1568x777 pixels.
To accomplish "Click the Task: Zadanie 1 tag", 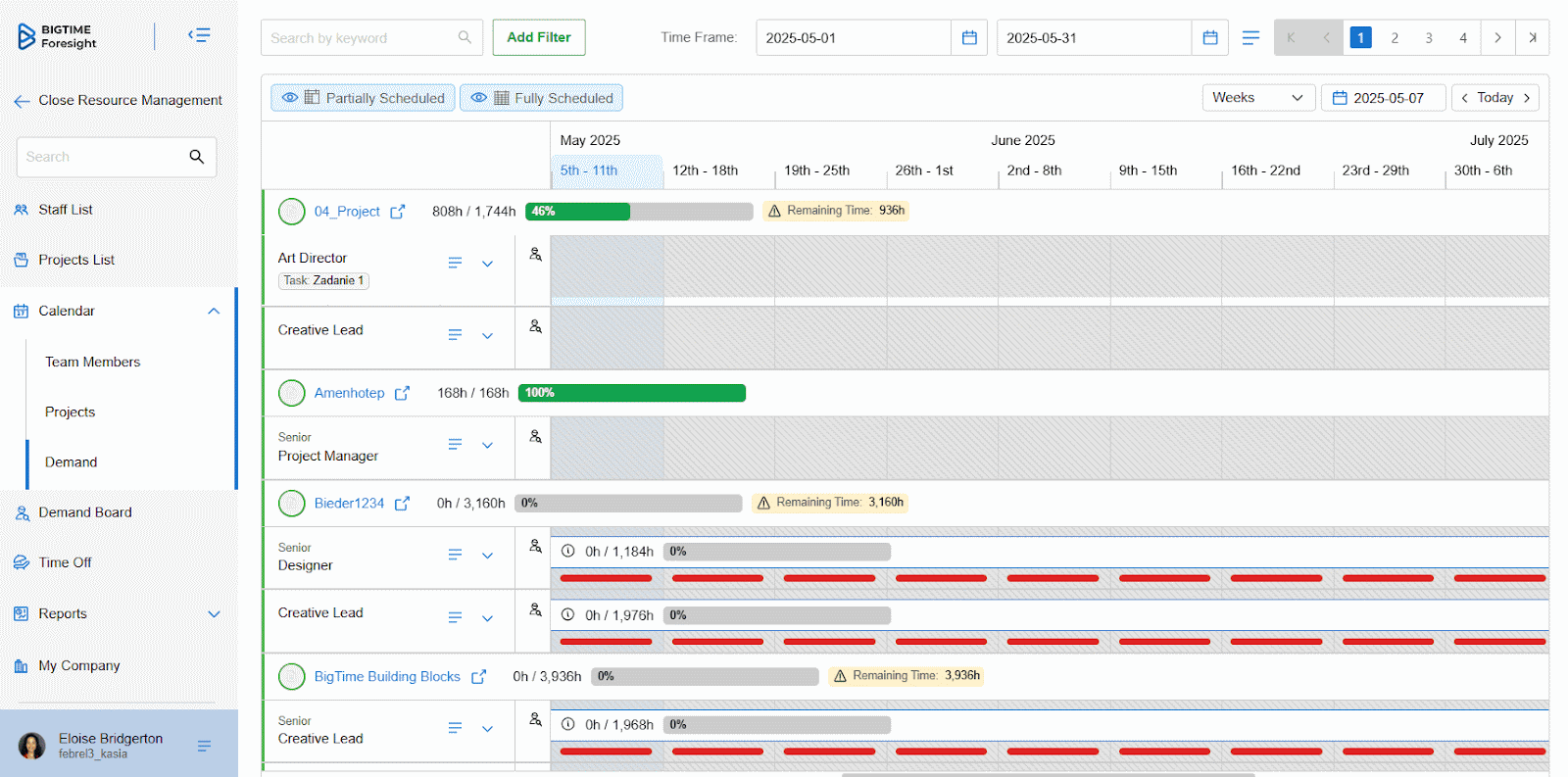I will pyautogui.click(x=323, y=281).
